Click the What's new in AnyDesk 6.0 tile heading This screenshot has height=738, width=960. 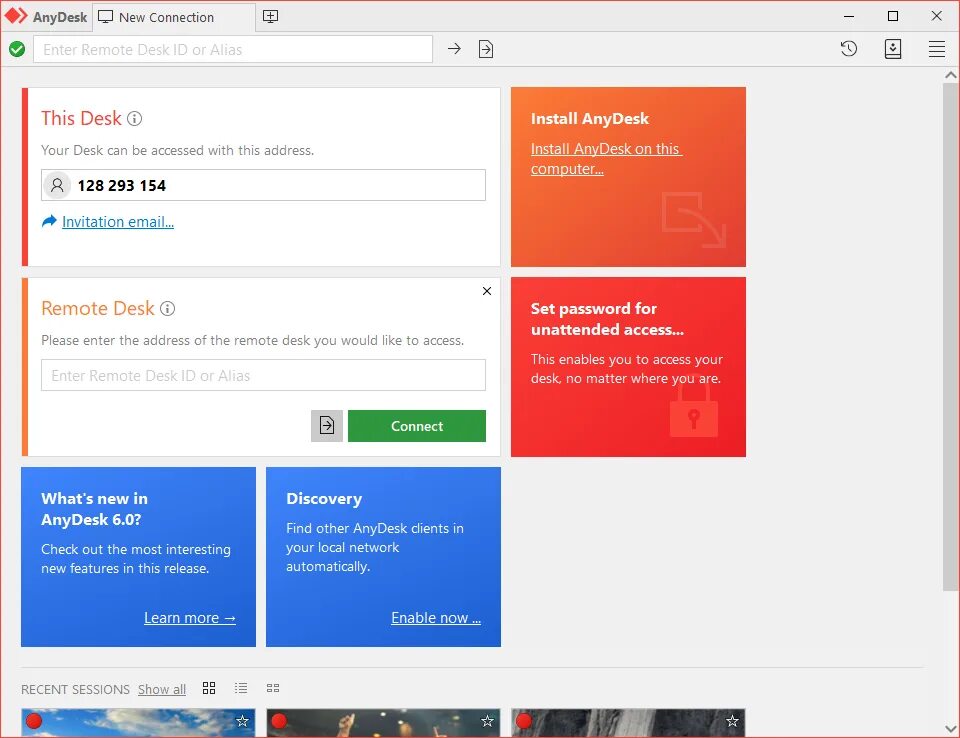coord(94,509)
